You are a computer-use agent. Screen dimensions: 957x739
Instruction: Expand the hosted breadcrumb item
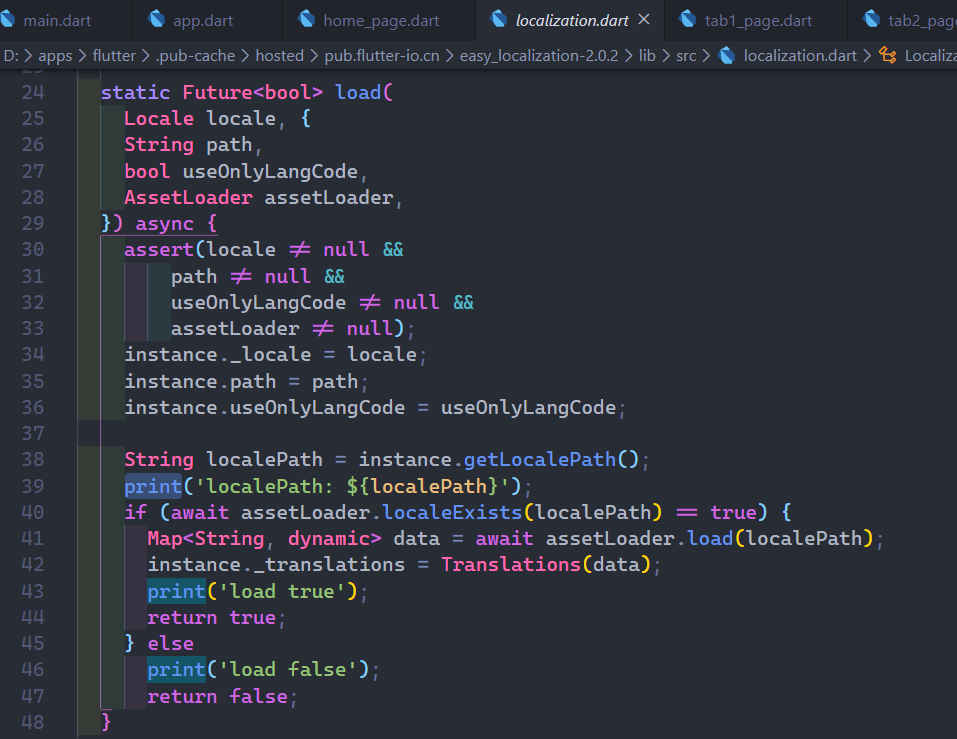click(x=281, y=55)
